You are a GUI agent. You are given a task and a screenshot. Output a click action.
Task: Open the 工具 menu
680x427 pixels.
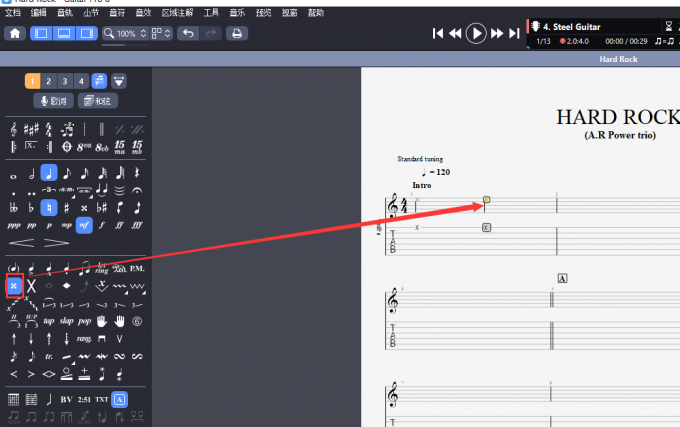tap(211, 13)
